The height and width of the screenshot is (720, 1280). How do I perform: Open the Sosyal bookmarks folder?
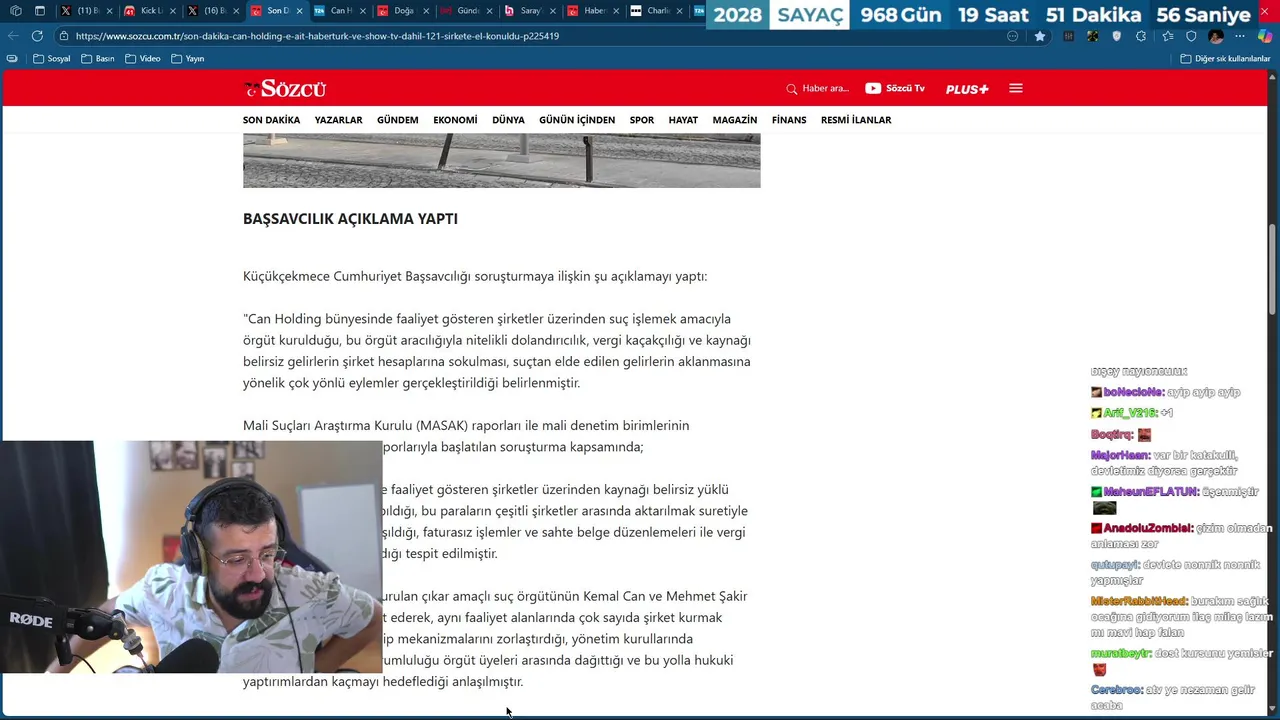pos(52,59)
